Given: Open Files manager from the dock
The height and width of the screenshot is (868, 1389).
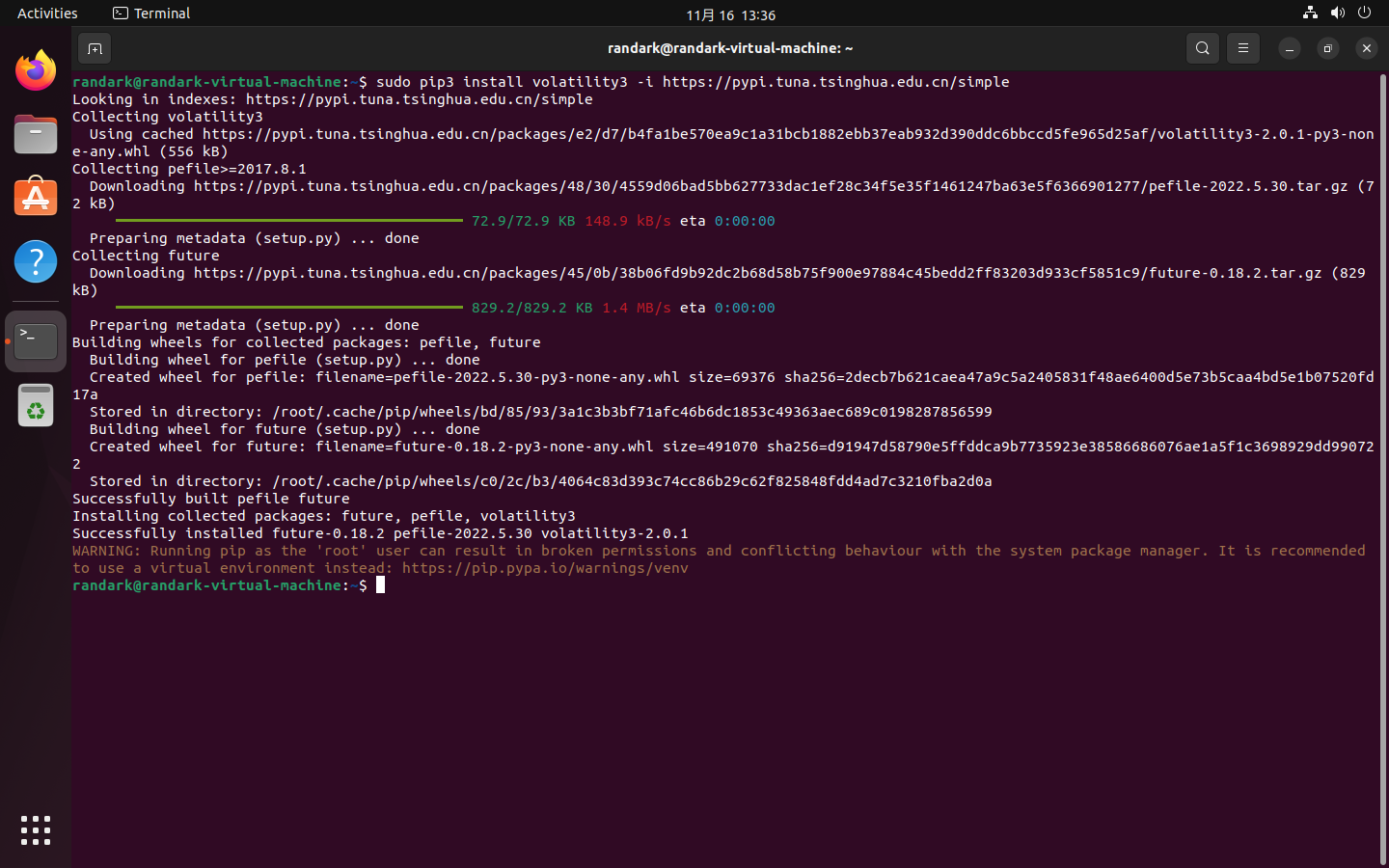Looking at the screenshot, I should pyautogui.click(x=36, y=134).
